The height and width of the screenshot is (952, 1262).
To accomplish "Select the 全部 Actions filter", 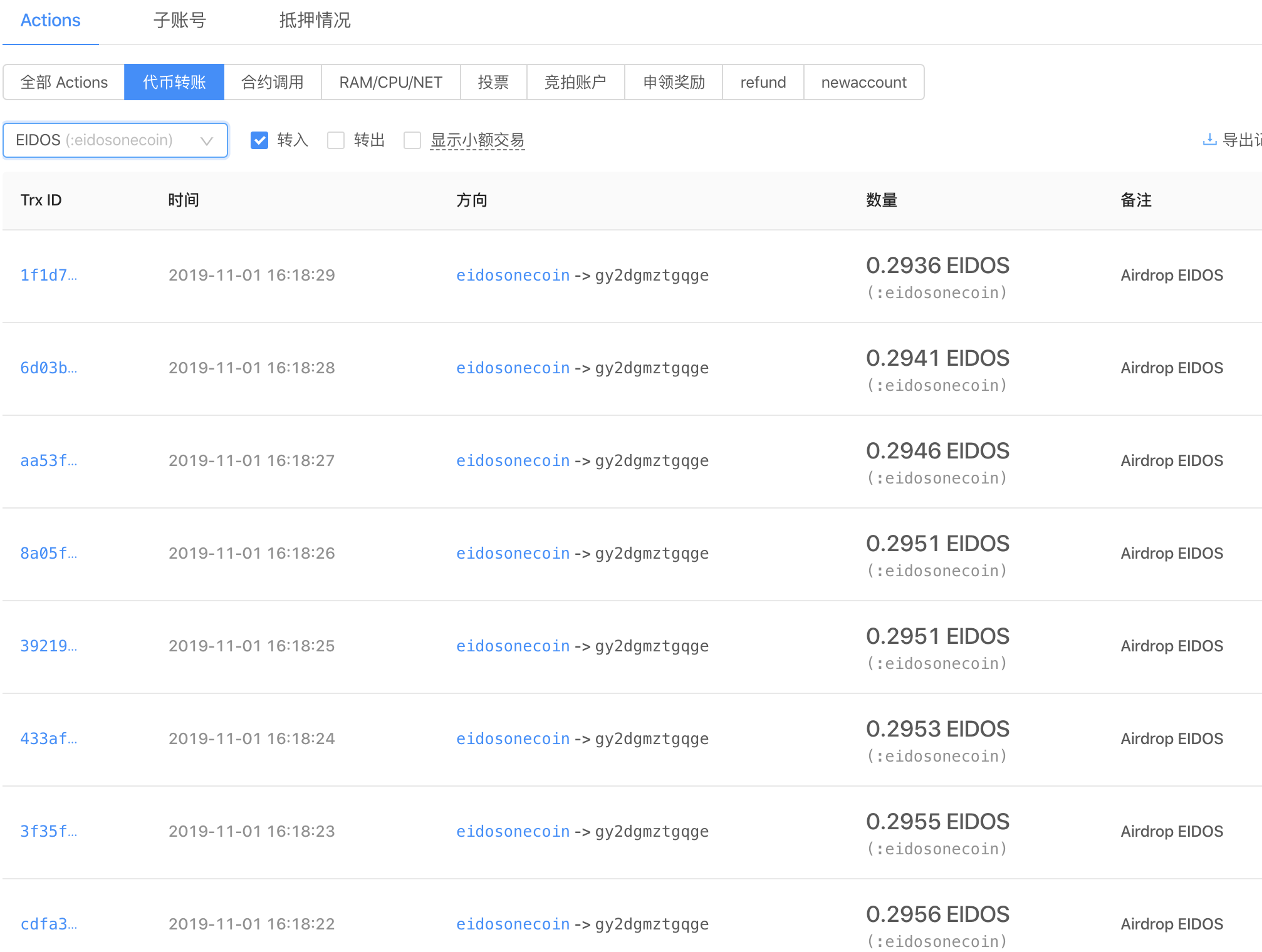I will coord(64,82).
